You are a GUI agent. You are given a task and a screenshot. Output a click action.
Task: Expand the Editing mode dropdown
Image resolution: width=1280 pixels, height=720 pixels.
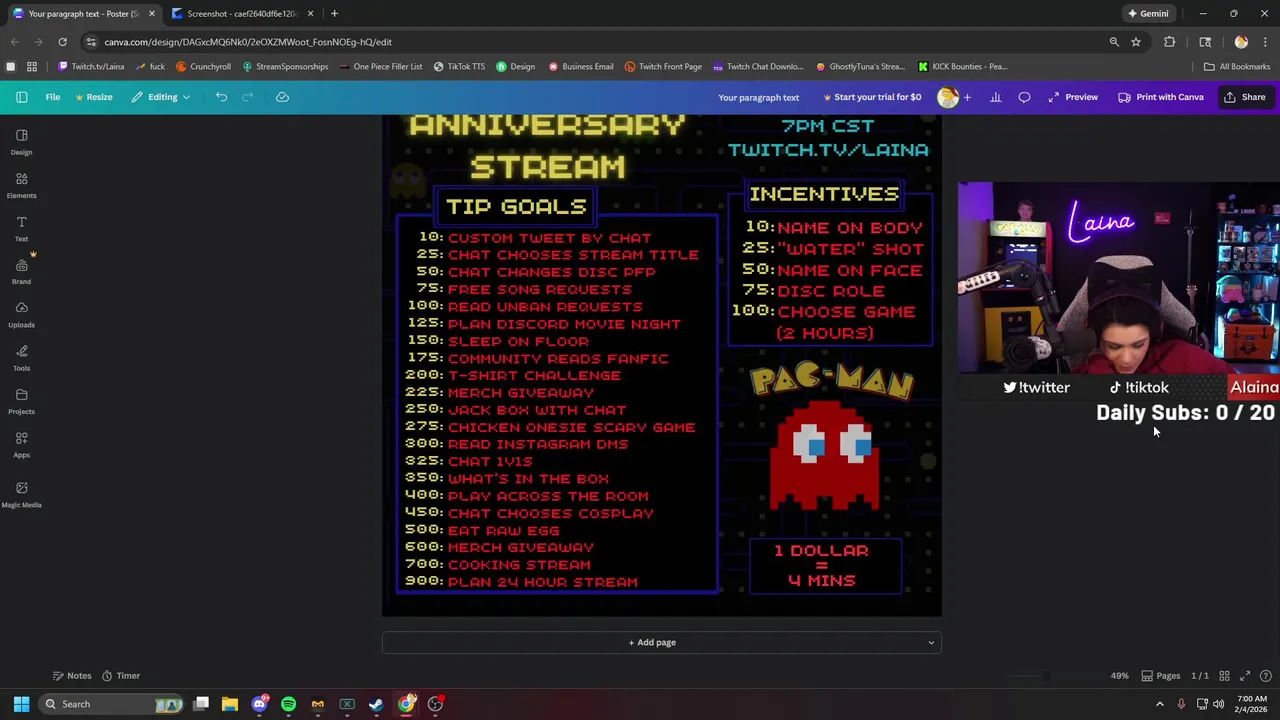(x=160, y=97)
